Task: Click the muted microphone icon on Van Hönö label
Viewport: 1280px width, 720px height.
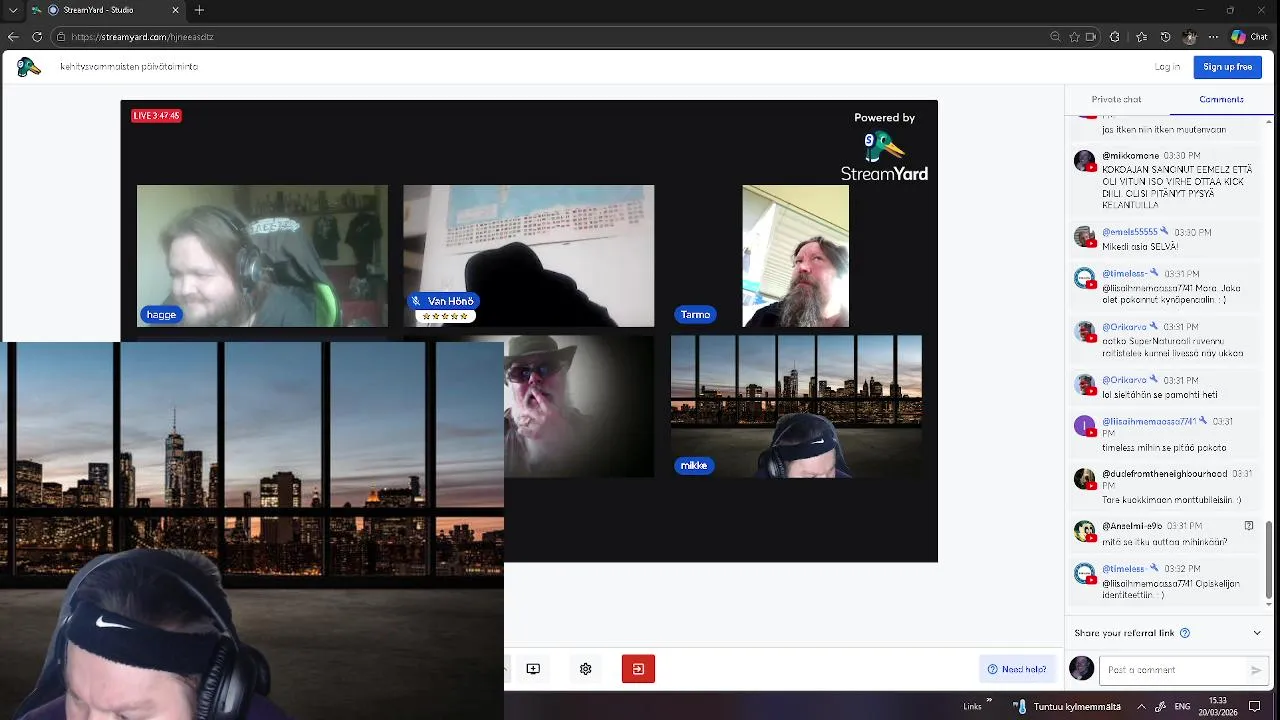Action: pyautogui.click(x=416, y=301)
